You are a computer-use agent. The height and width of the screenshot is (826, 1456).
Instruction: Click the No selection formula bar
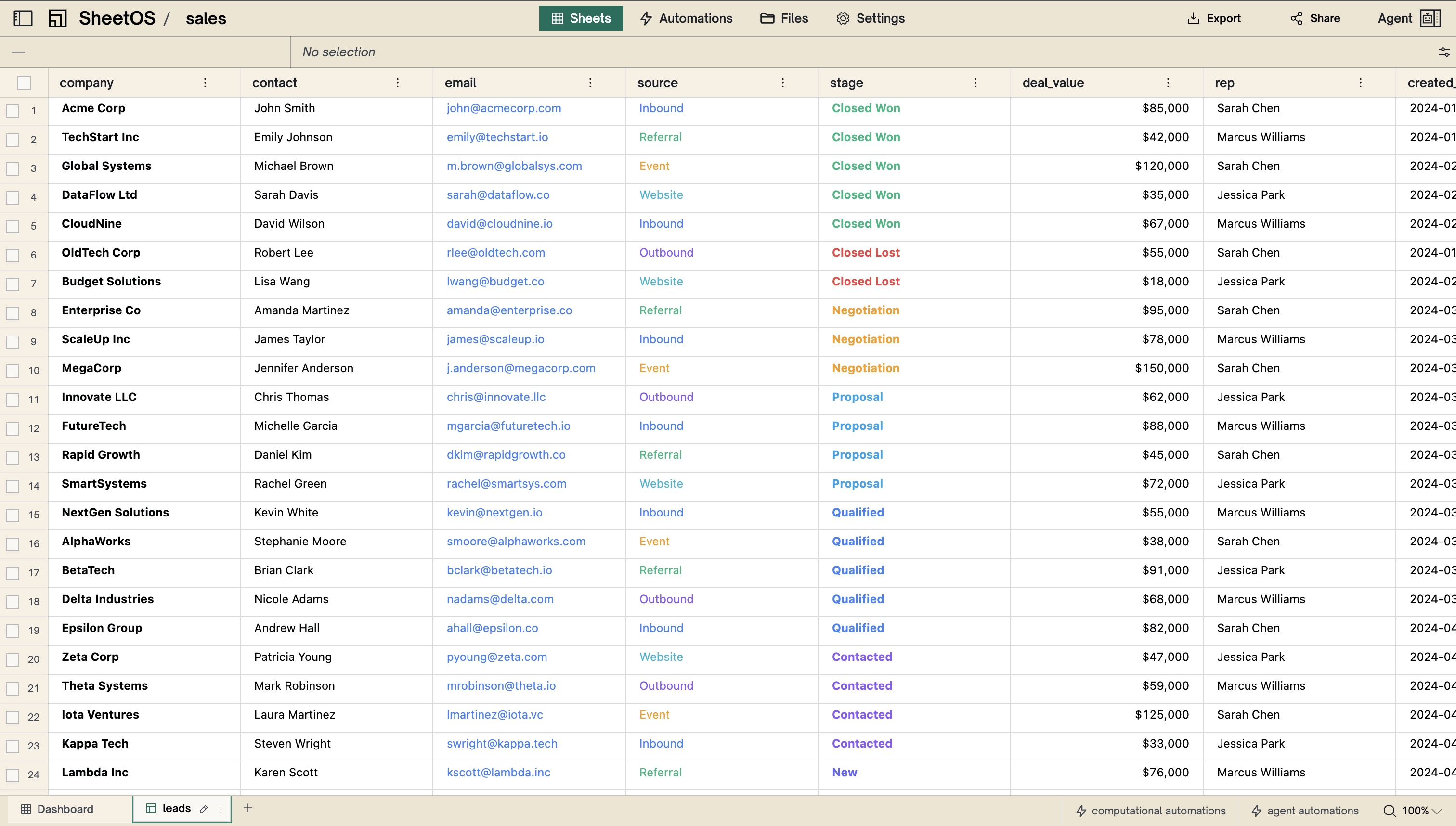point(338,52)
